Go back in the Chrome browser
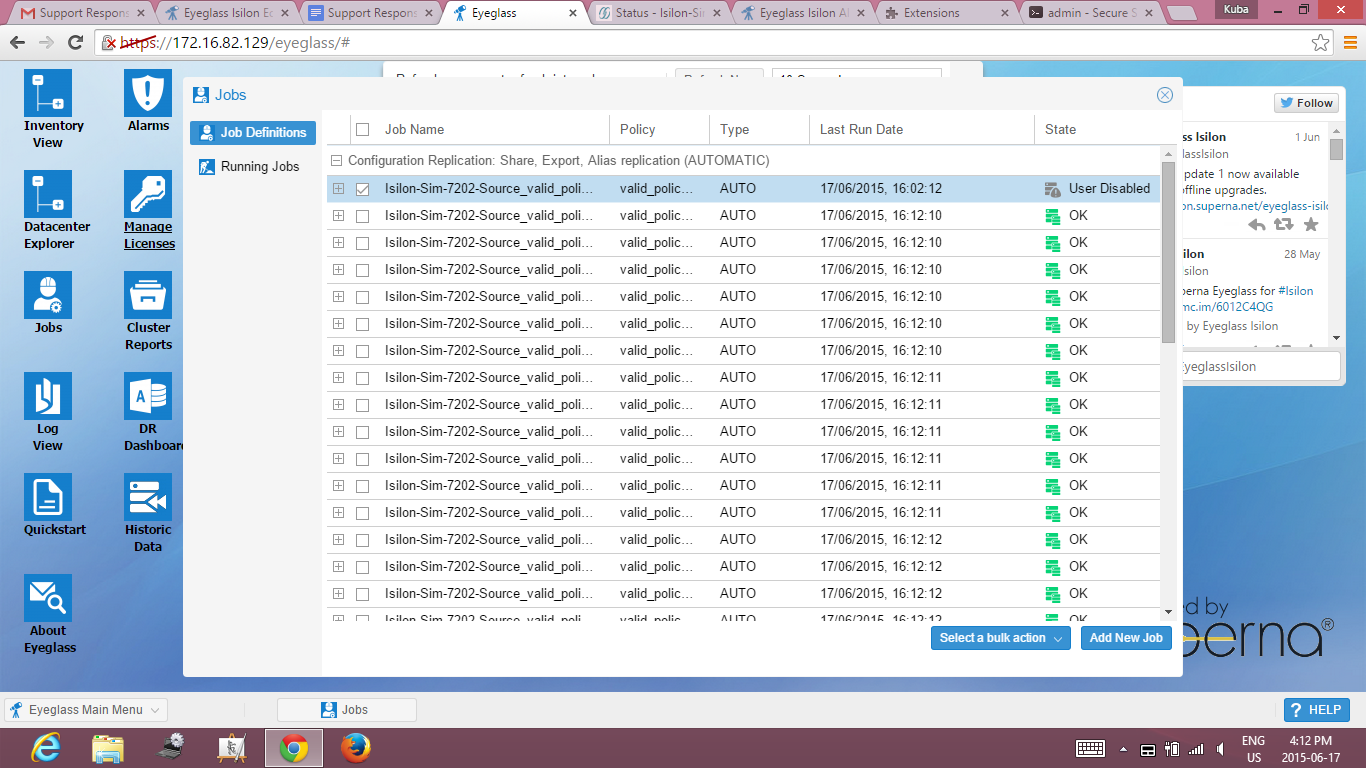The image size is (1366, 768). (17, 43)
